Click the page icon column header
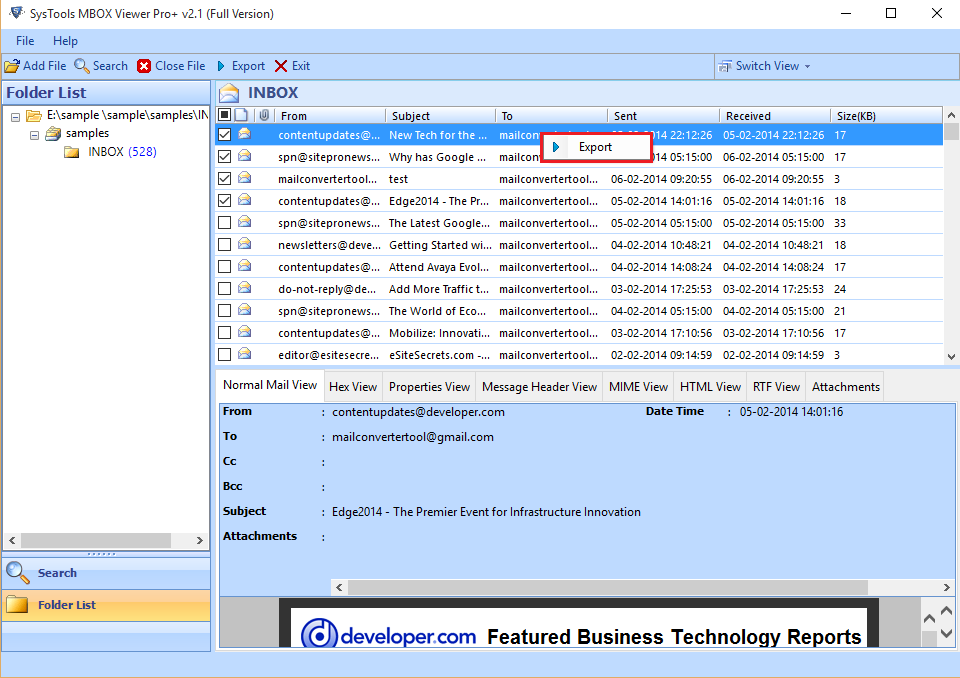Image resolution: width=960 pixels, height=678 pixels. [242, 115]
